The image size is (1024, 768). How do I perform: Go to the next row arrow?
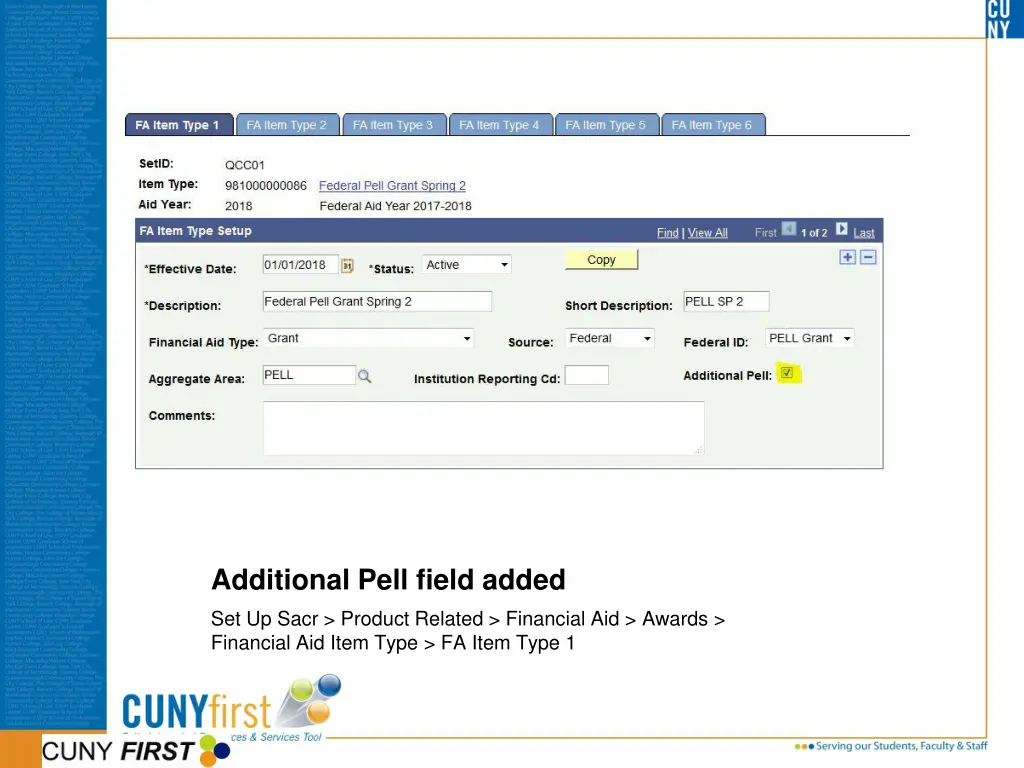coord(842,229)
